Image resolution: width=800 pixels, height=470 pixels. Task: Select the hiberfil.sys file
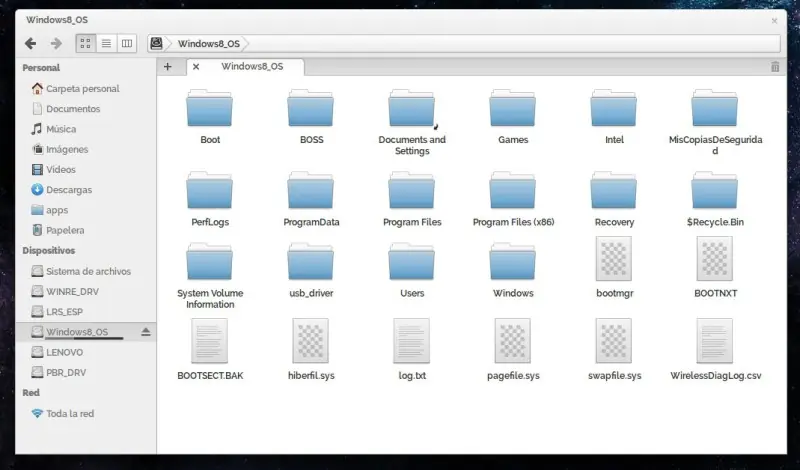click(311, 350)
